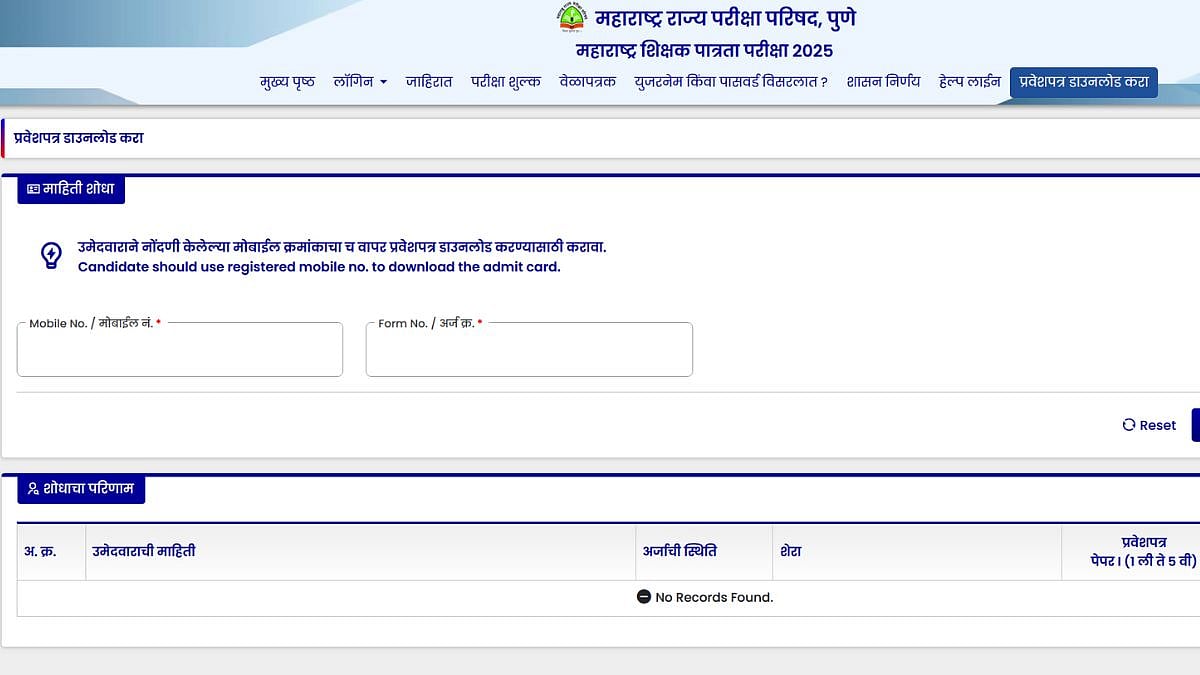The height and width of the screenshot is (675, 1200).
Task: Open the वेळापत्रक schedule link
Action: (587, 81)
